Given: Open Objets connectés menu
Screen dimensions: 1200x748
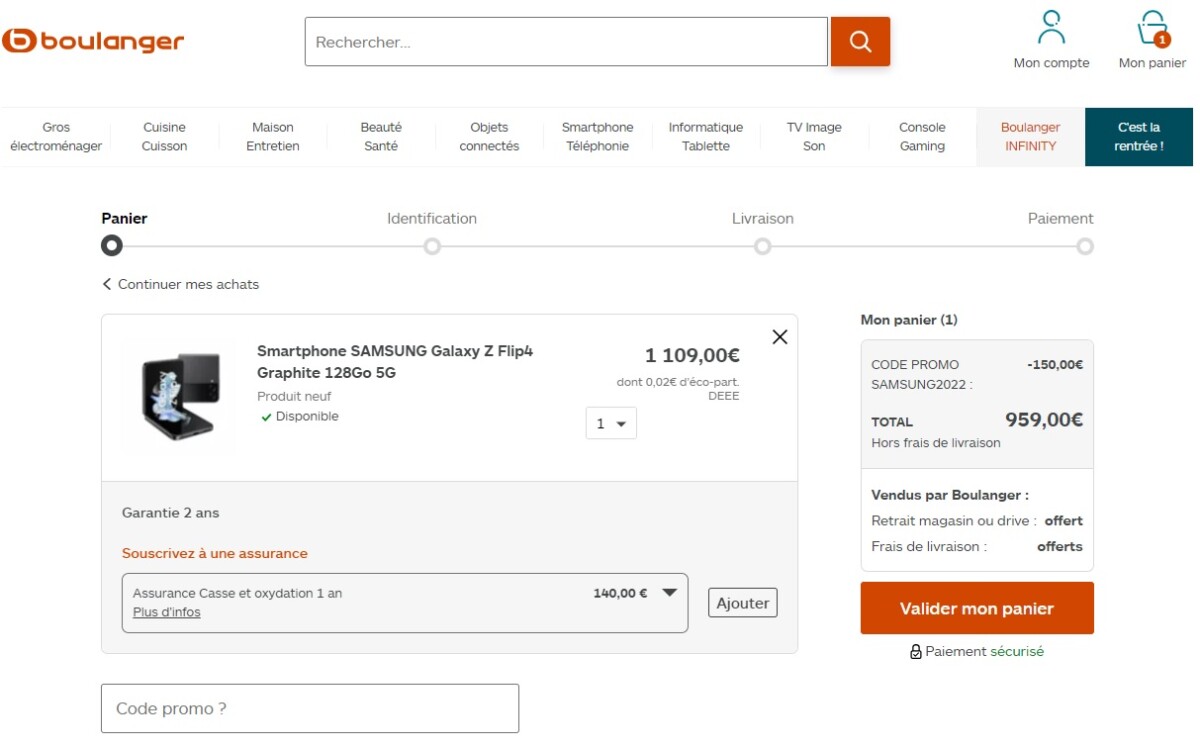Looking at the screenshot, I should coord(489,137).
